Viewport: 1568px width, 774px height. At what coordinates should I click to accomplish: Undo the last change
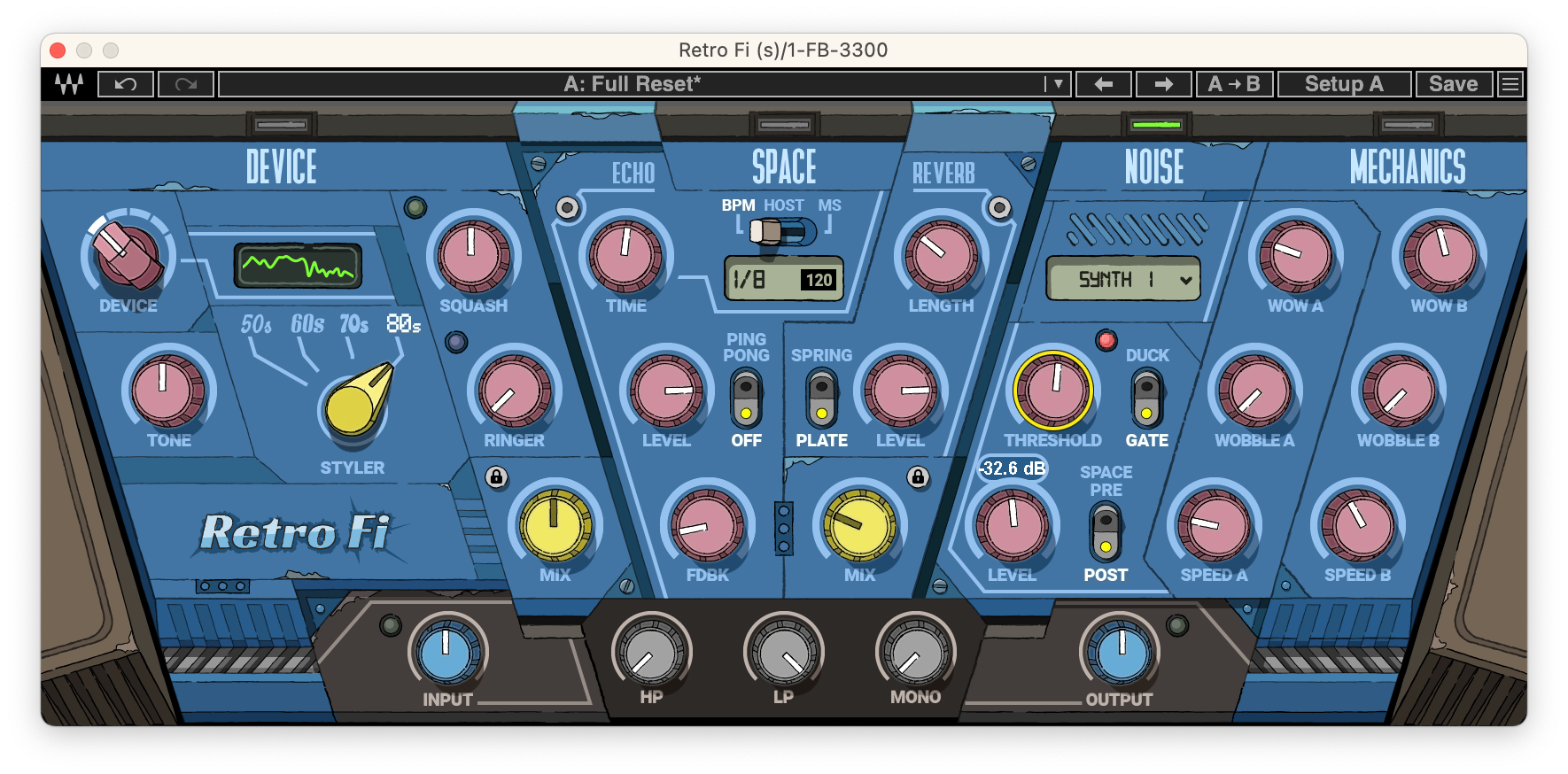pyautogui.click(x=126, y=84)
